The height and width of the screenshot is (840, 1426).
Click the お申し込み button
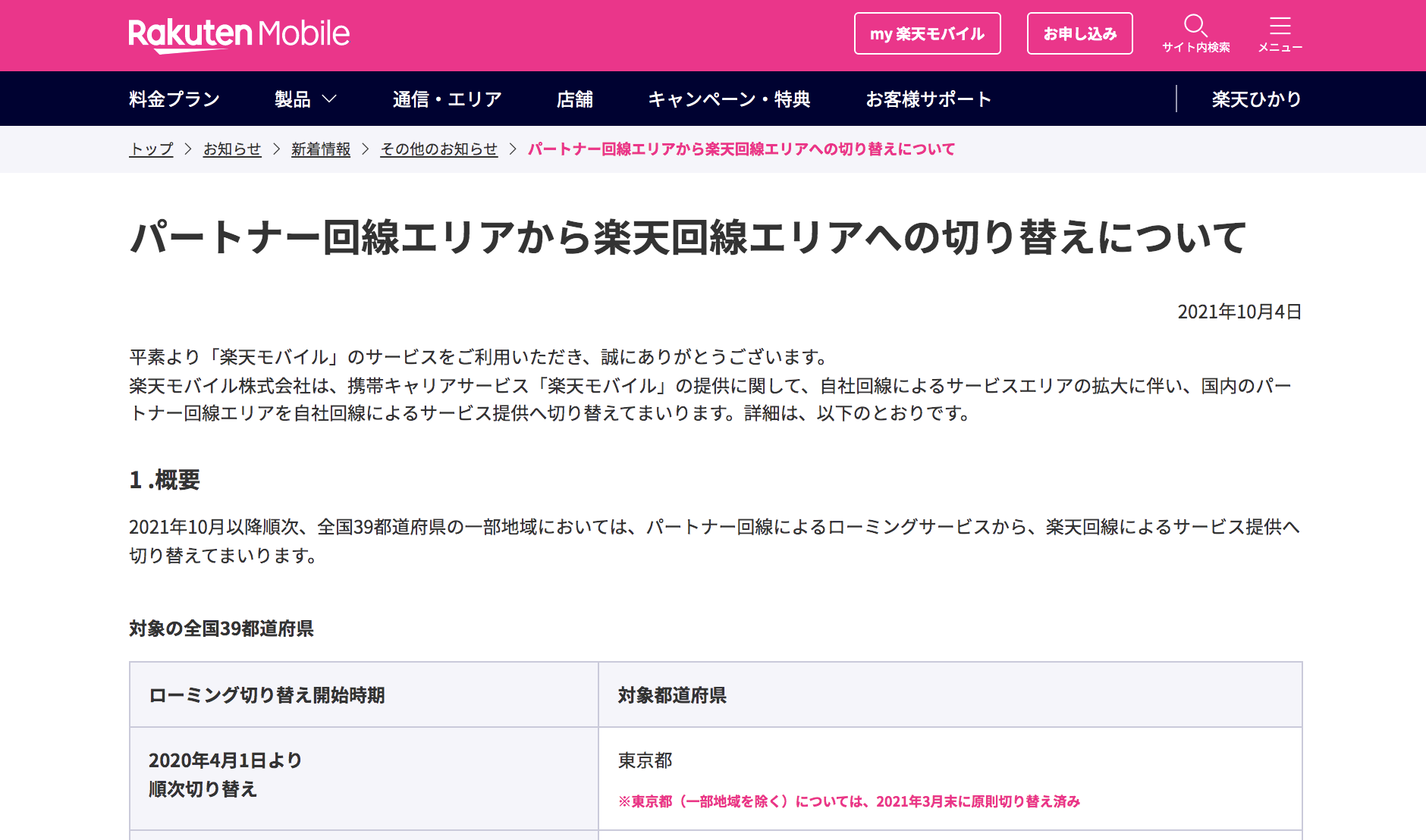1079,33
